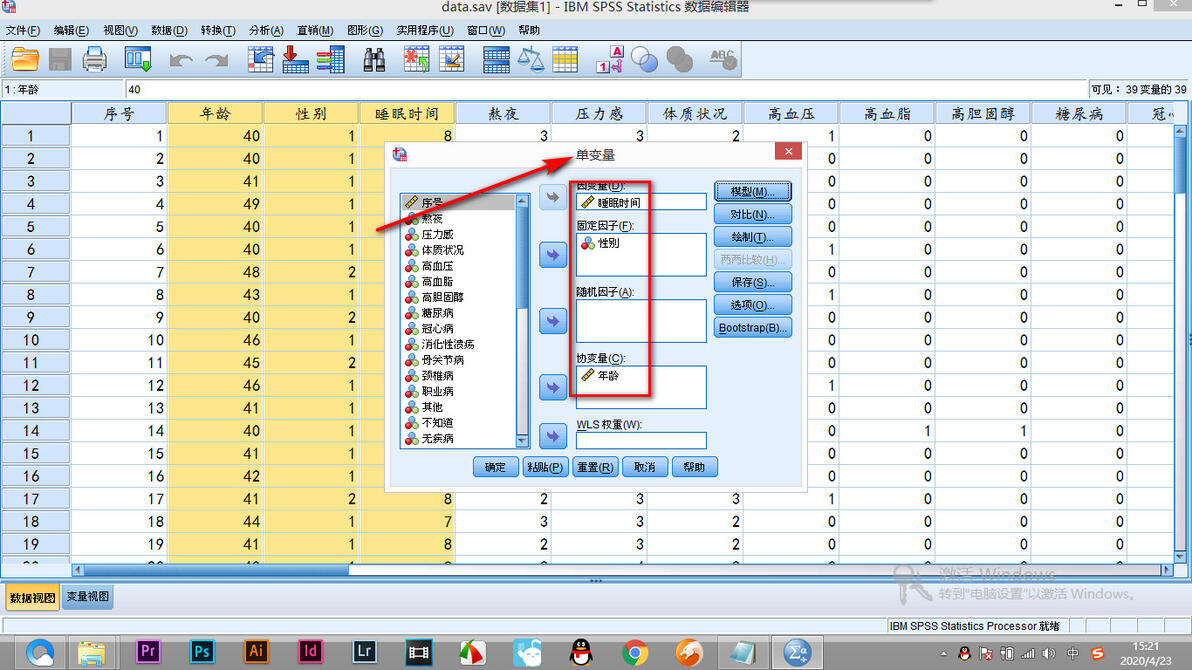1192x670 pixels.
Task: Click 粘贴(P) button
Action: [545, 467]
